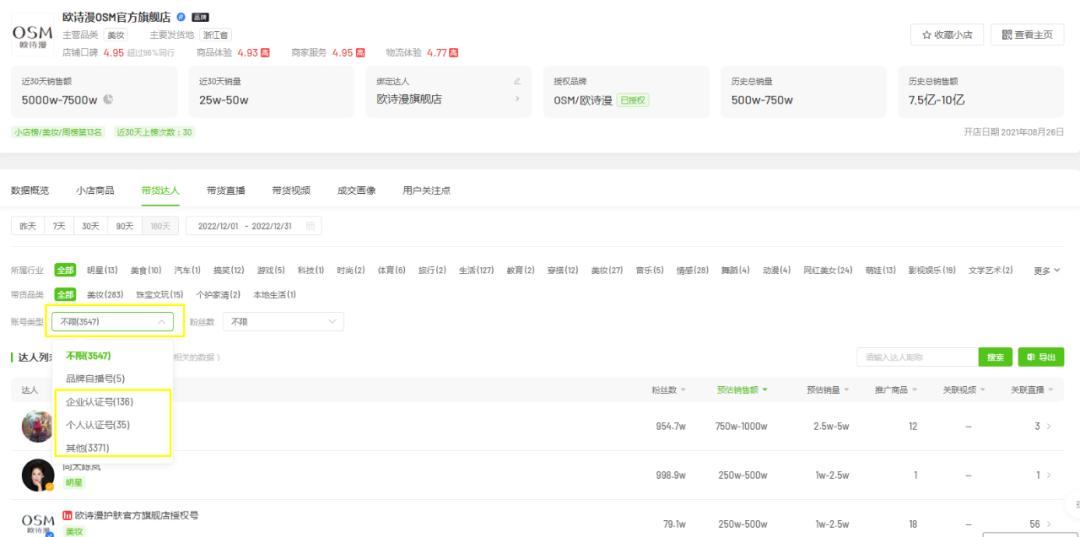Select 美妆(27) industry filter

tap(607, 270)
